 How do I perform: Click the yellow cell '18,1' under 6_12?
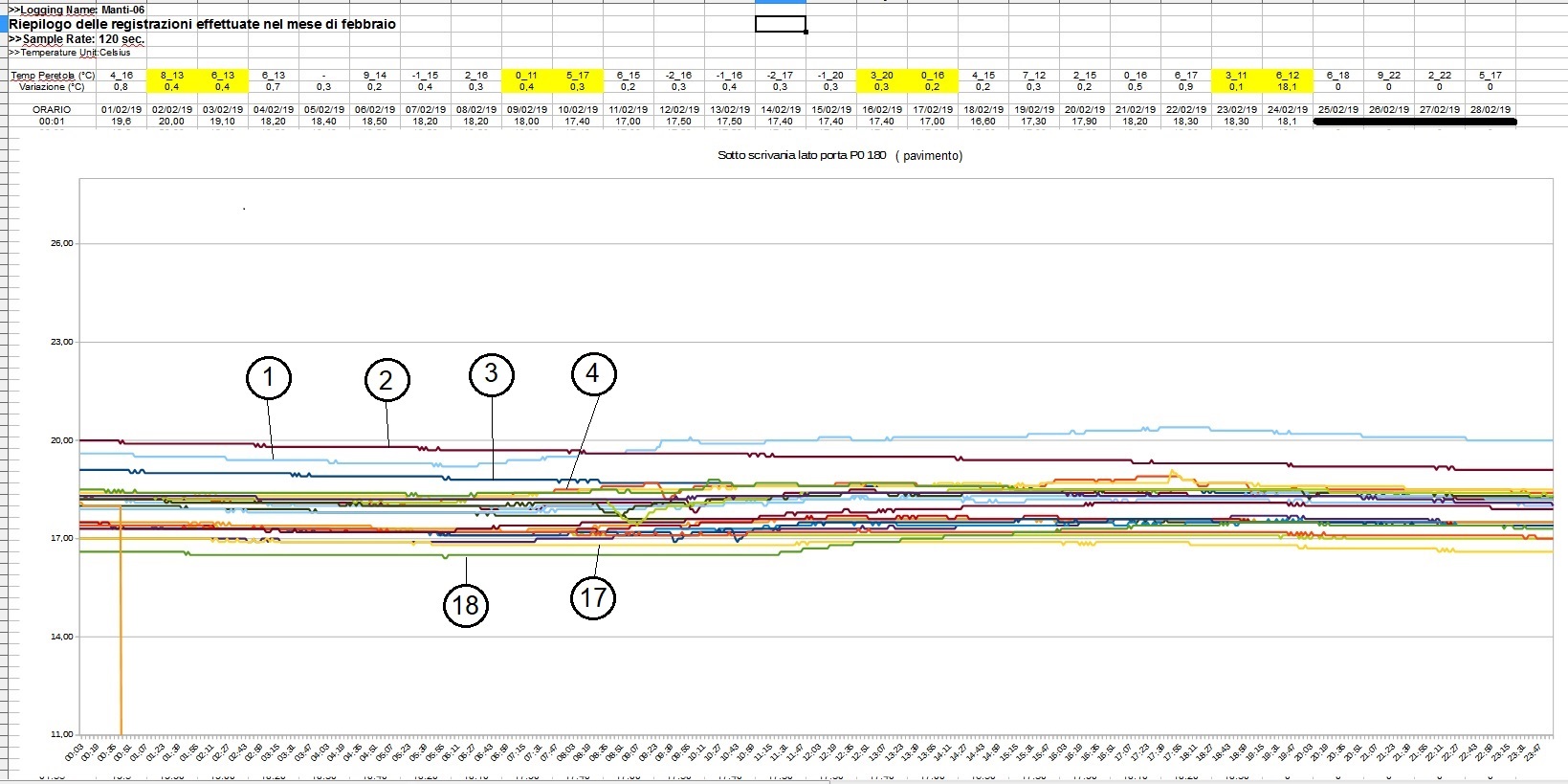coord(1287,86)
